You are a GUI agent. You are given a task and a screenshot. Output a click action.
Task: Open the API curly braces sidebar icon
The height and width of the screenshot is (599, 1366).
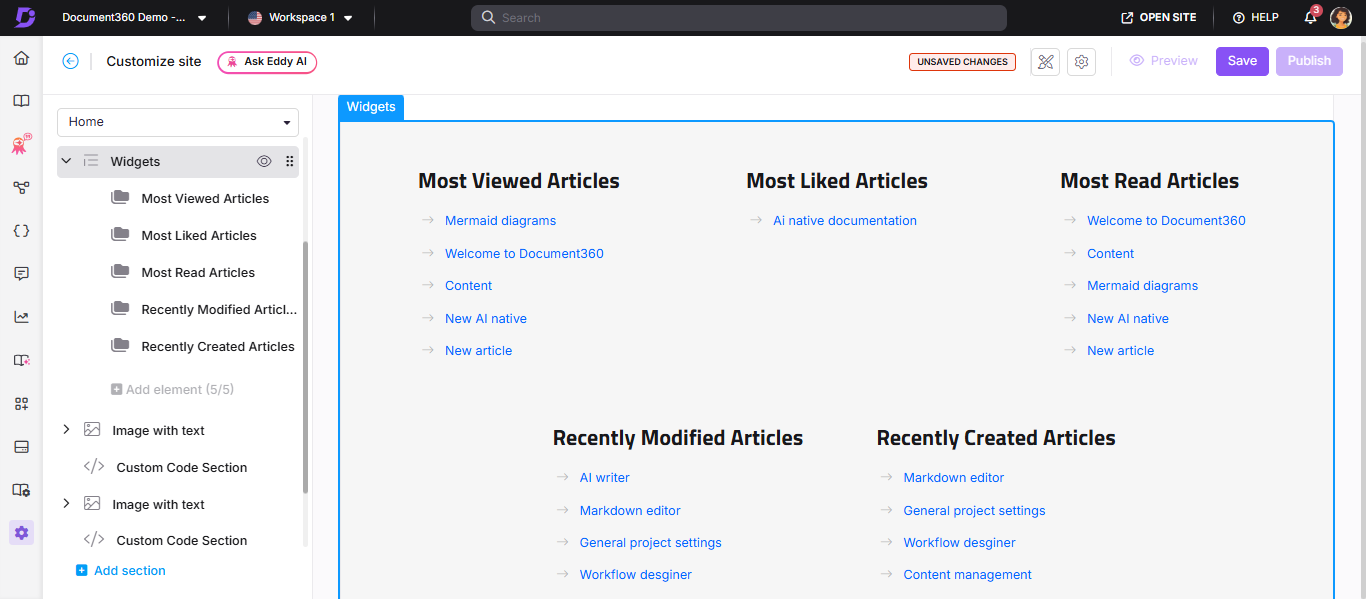tap(21, 230)
